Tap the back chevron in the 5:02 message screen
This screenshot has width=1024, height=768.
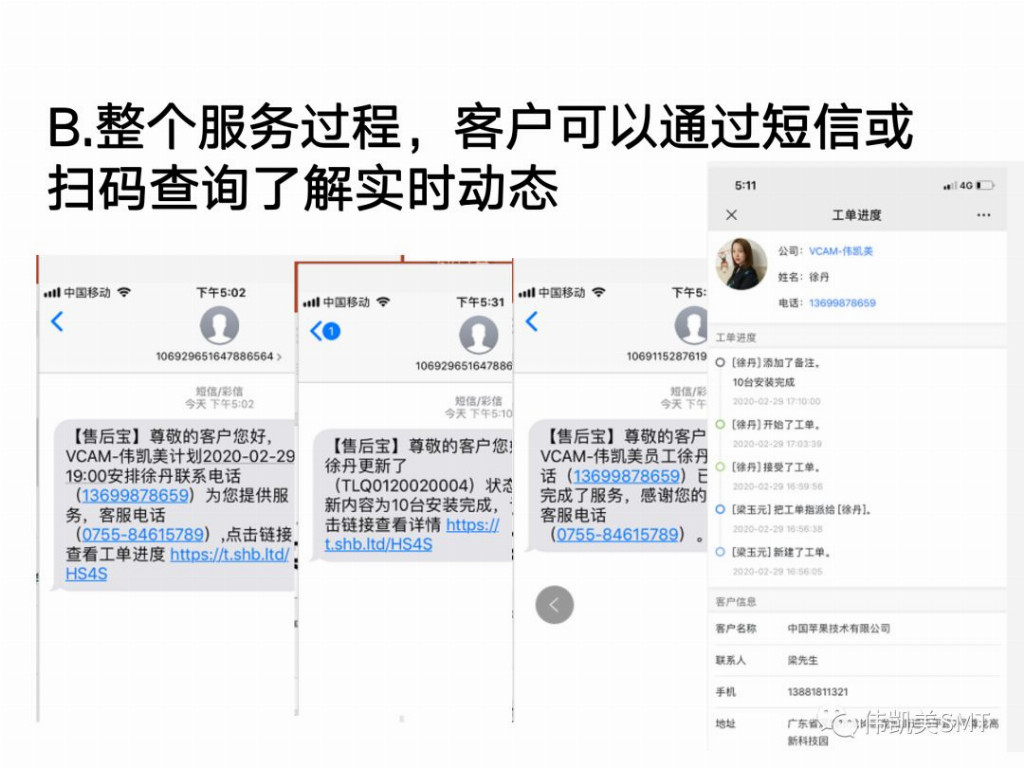pyautogui.click(x=57, y=322)
